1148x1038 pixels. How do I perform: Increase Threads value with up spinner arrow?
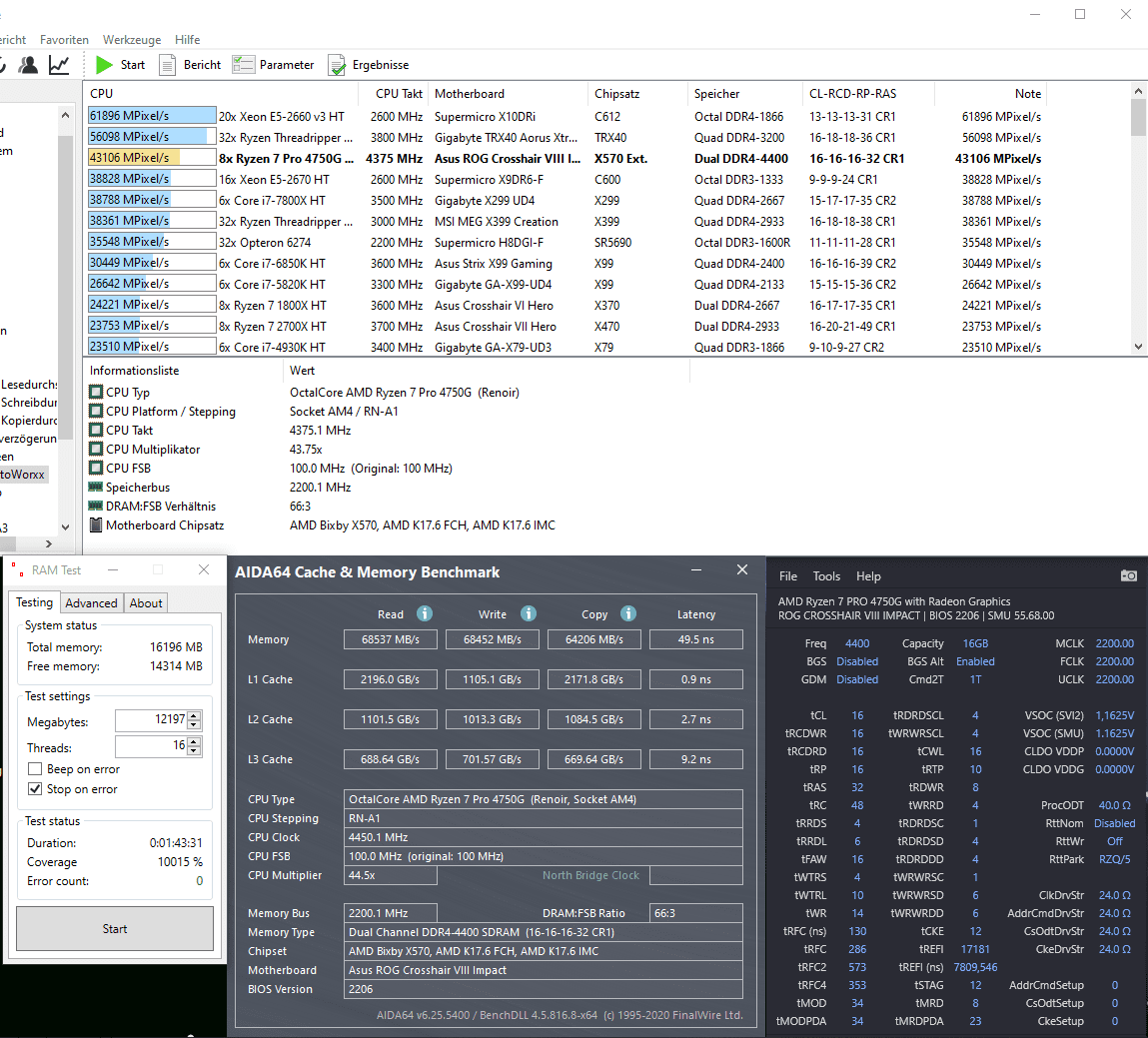point(193,742)
